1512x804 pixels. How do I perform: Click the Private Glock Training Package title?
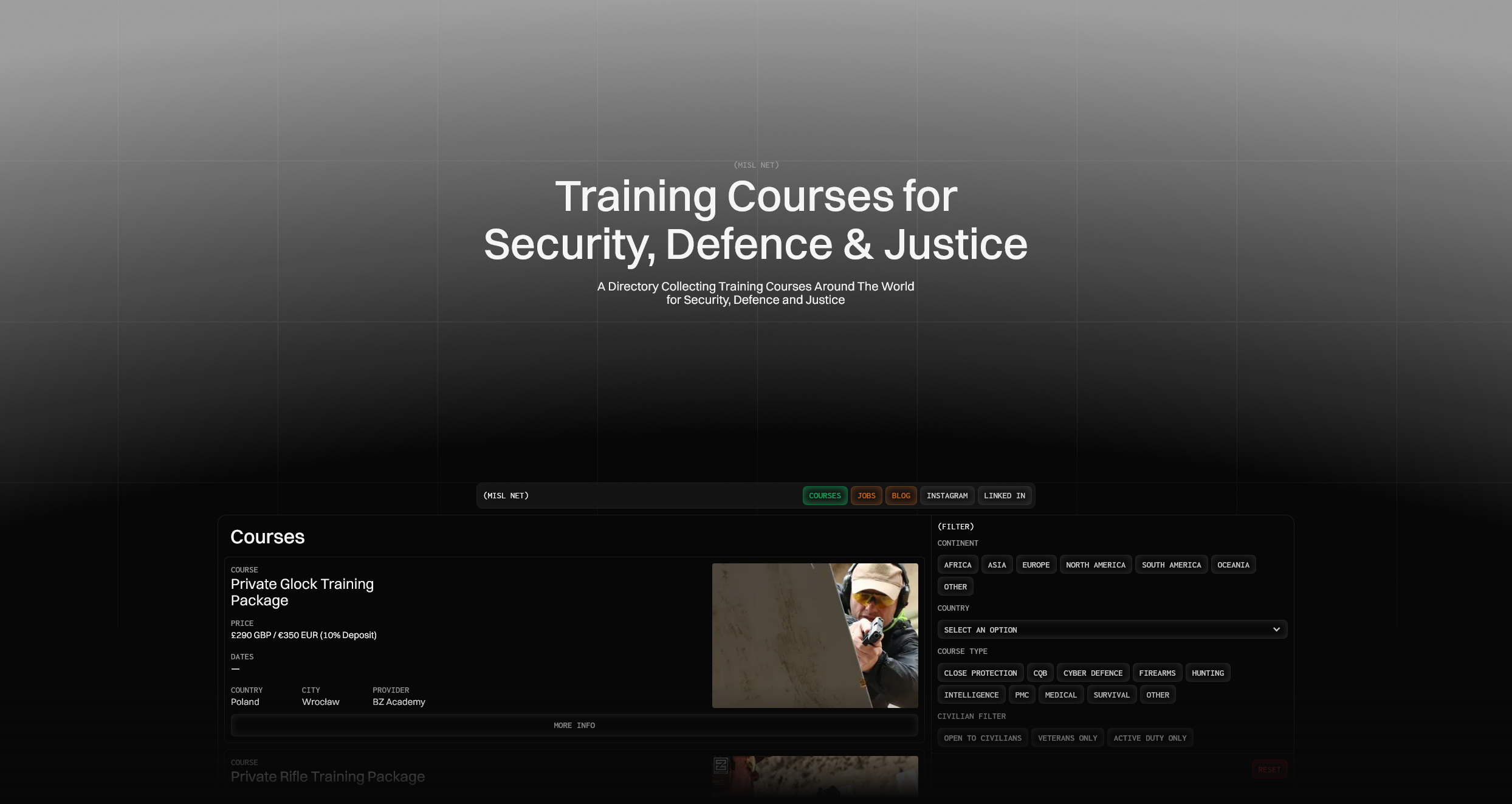[302, 592]
